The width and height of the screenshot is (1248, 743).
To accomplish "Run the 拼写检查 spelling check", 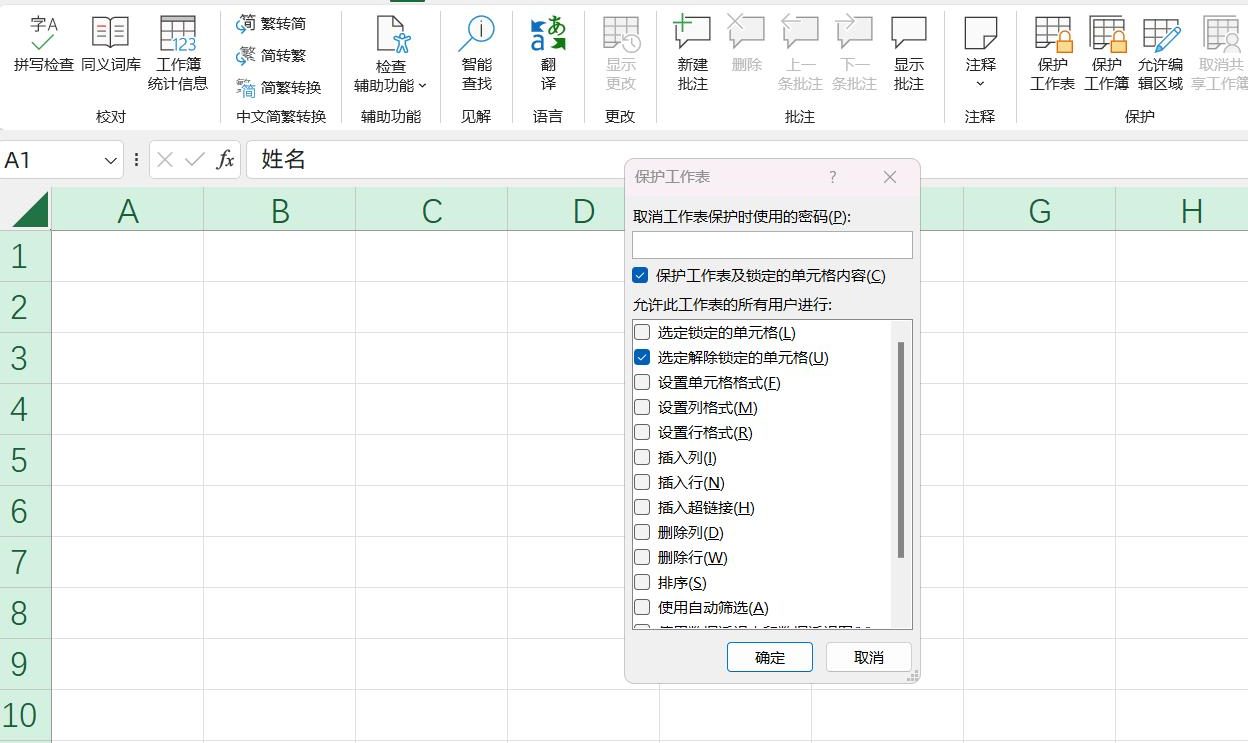I will [43, 45].
